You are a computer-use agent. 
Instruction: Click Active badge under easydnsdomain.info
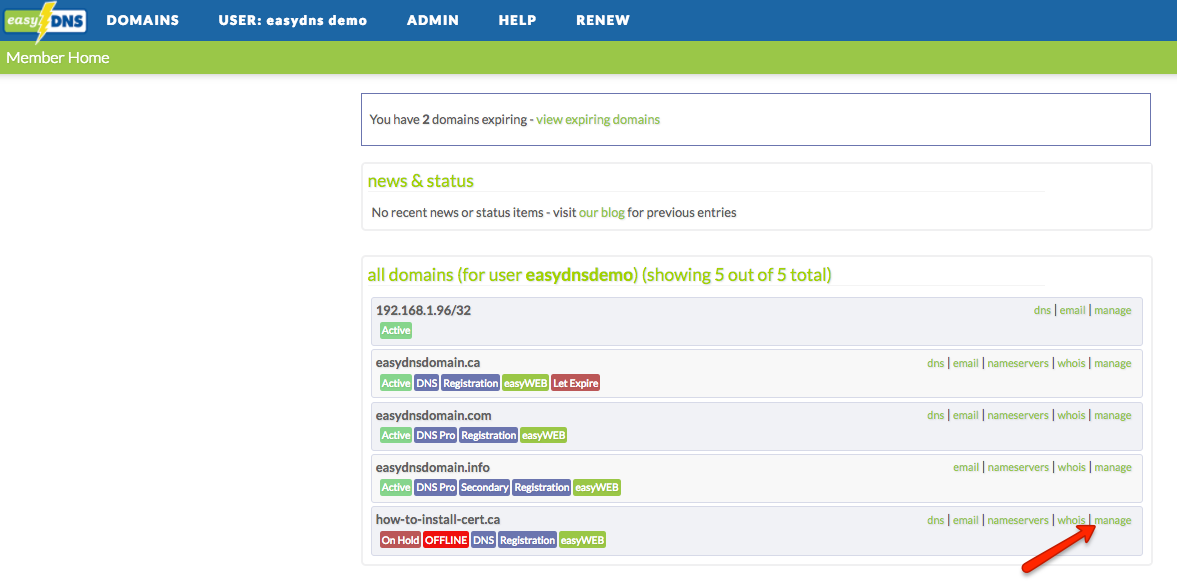396,488
